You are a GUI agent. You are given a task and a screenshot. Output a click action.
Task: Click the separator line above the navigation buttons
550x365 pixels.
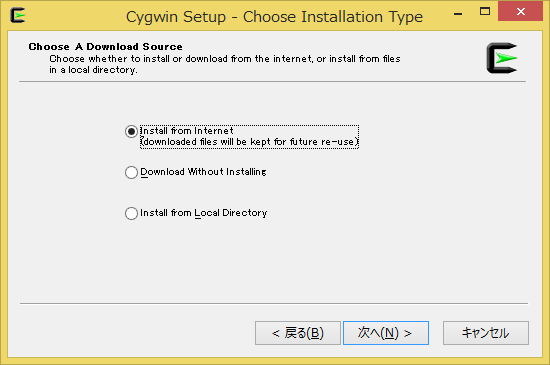pos(274,303)
